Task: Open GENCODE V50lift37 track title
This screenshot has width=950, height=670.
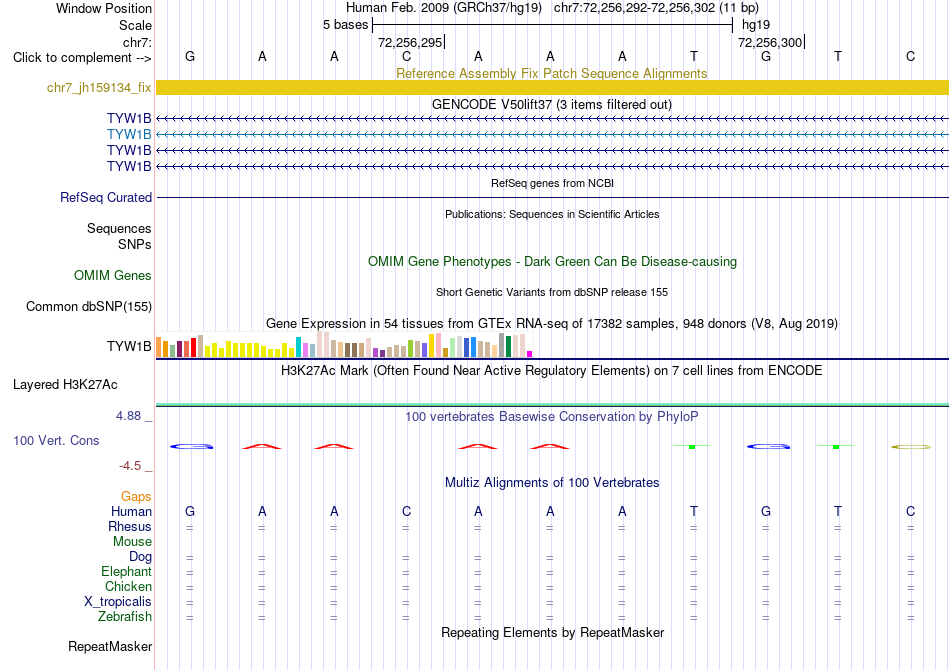Action: click(x=552, y=105)
